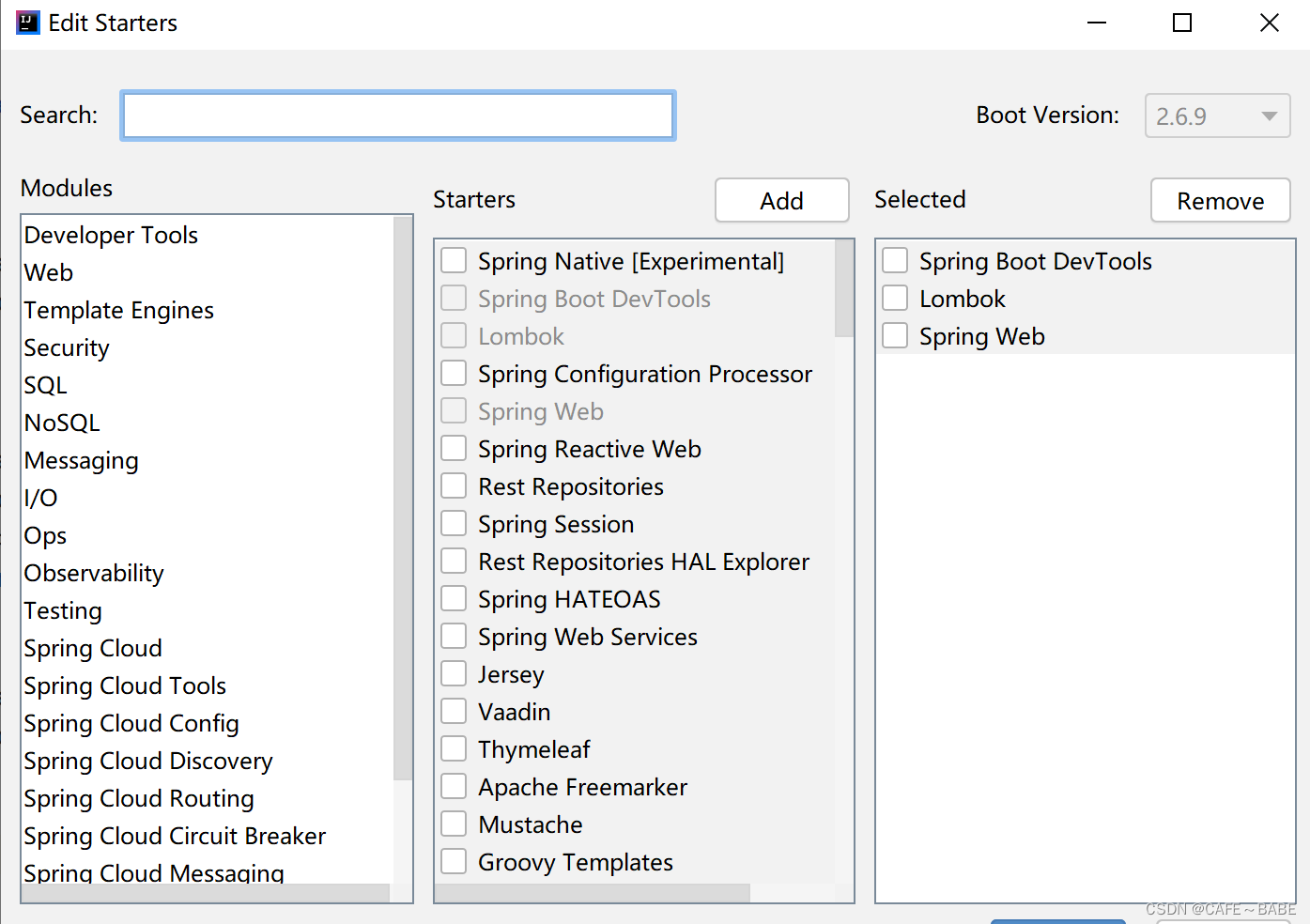The width and height of the screenshot is (1310, 924).
Task: Check the Spring Web Services starter
Action: (454, 636)
